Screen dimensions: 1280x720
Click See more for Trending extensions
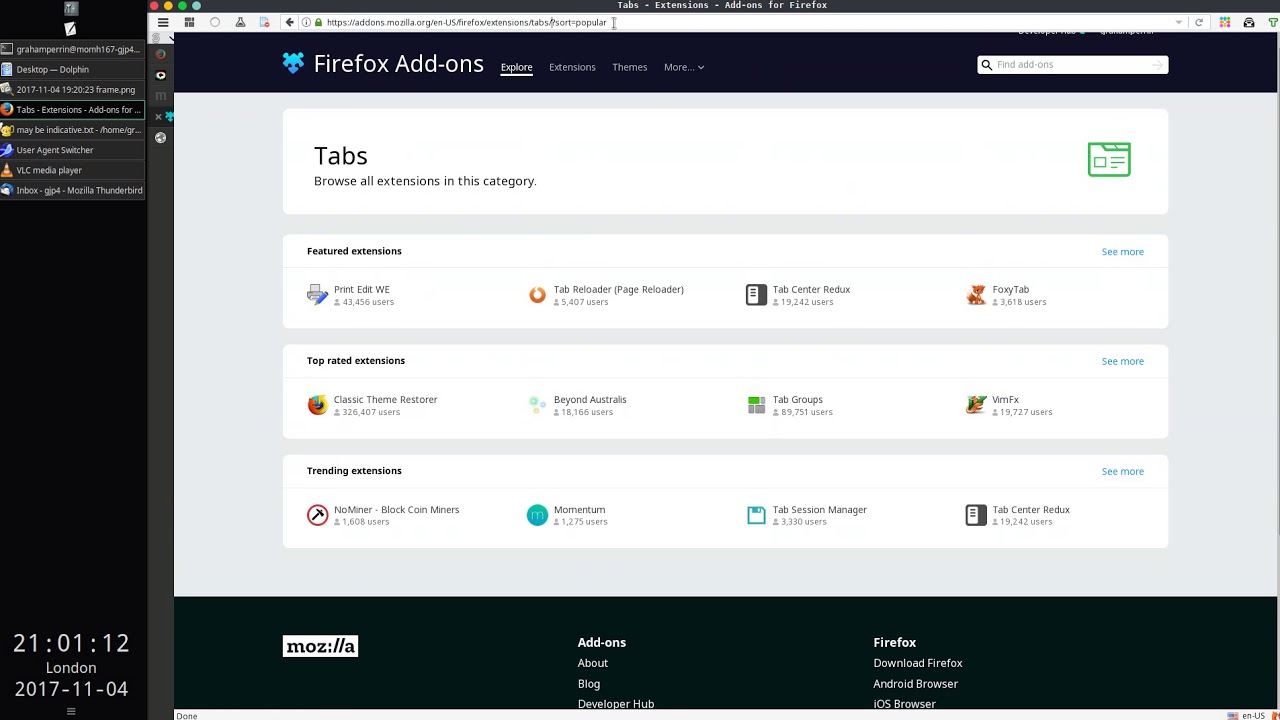[x=1122, y=471]
